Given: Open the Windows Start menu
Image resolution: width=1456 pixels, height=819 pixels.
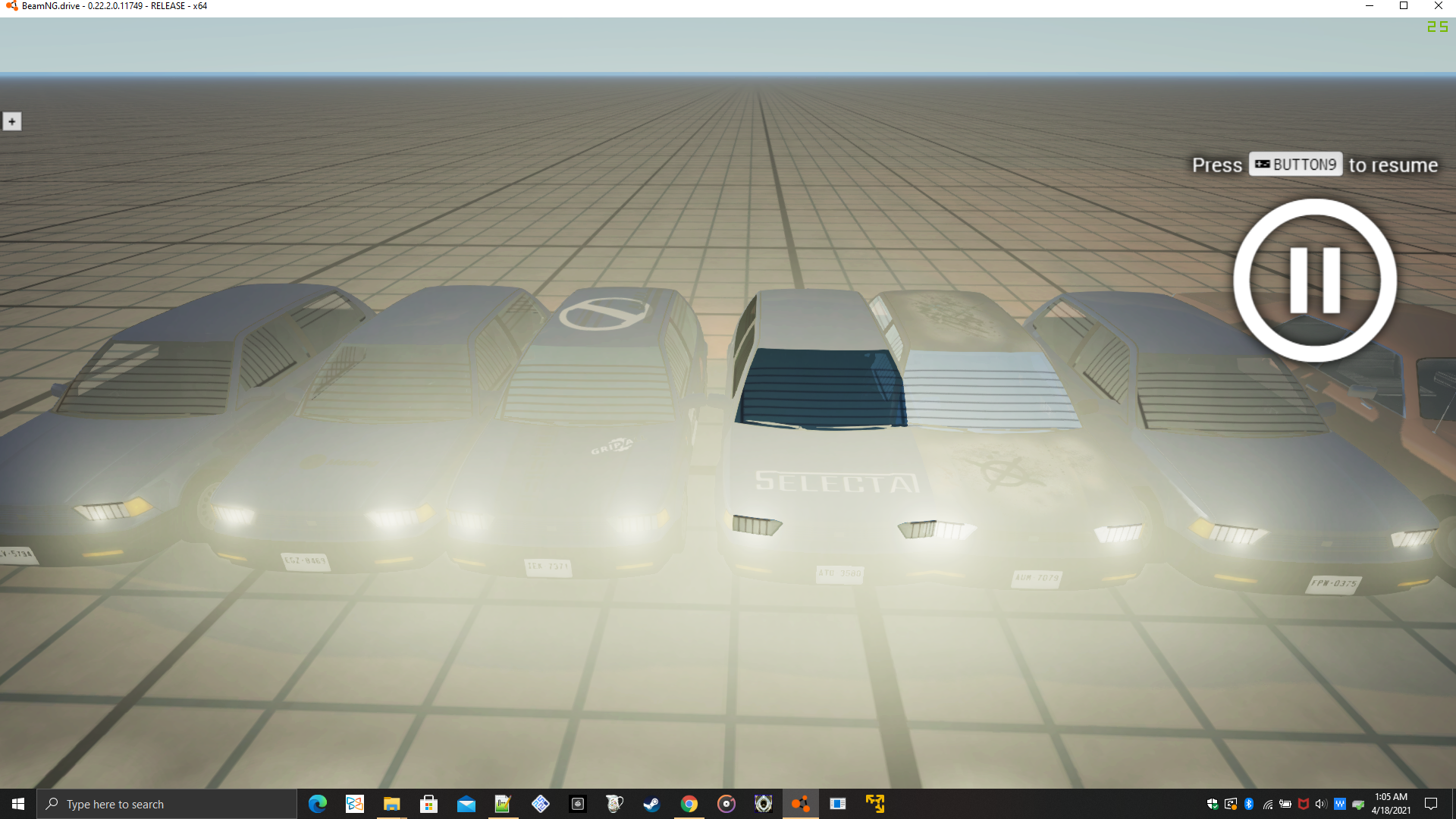Looking at the screenshot, I should (x=18, y=804).
